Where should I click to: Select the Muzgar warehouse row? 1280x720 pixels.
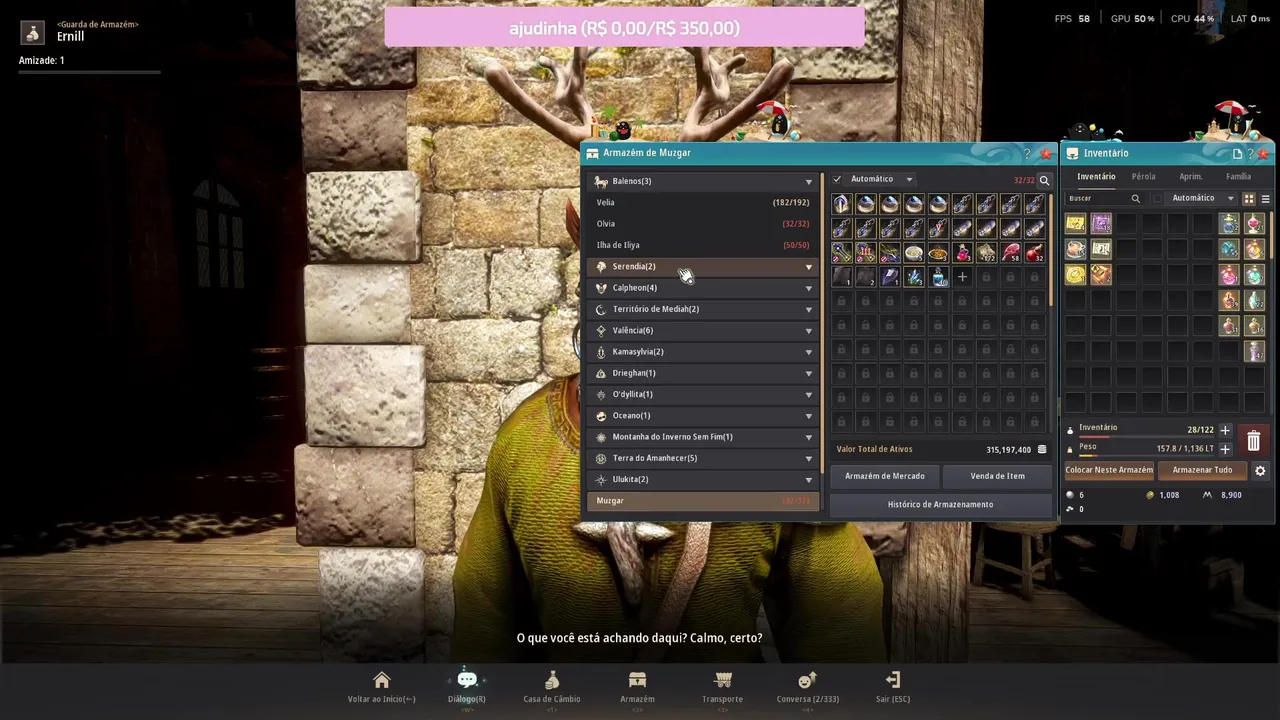coord(703,501)
